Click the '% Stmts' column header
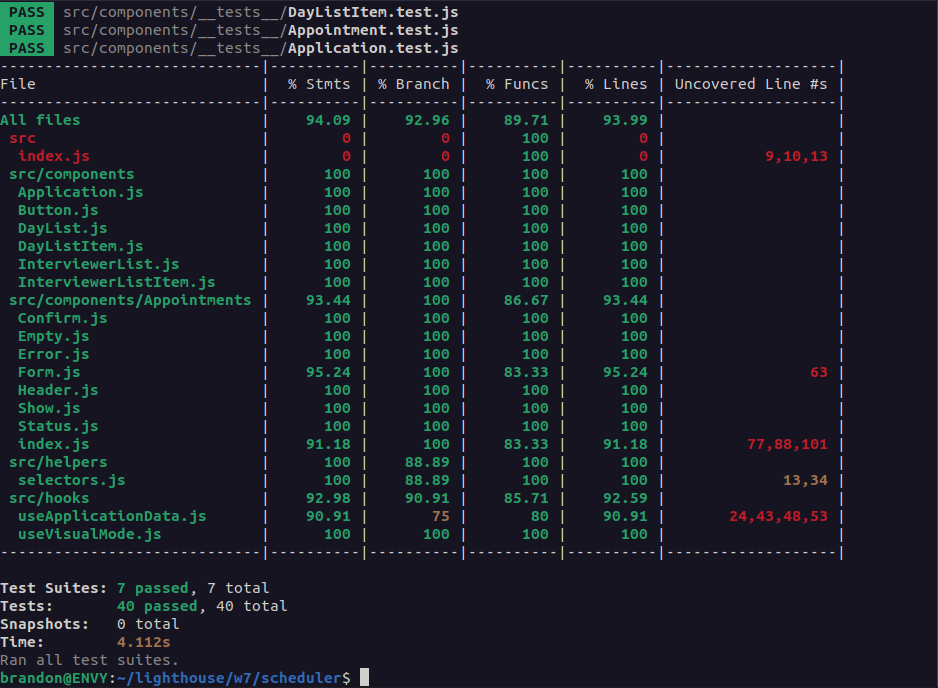The width and height of the screenshot is (938, 688). (x=319, y=84)
